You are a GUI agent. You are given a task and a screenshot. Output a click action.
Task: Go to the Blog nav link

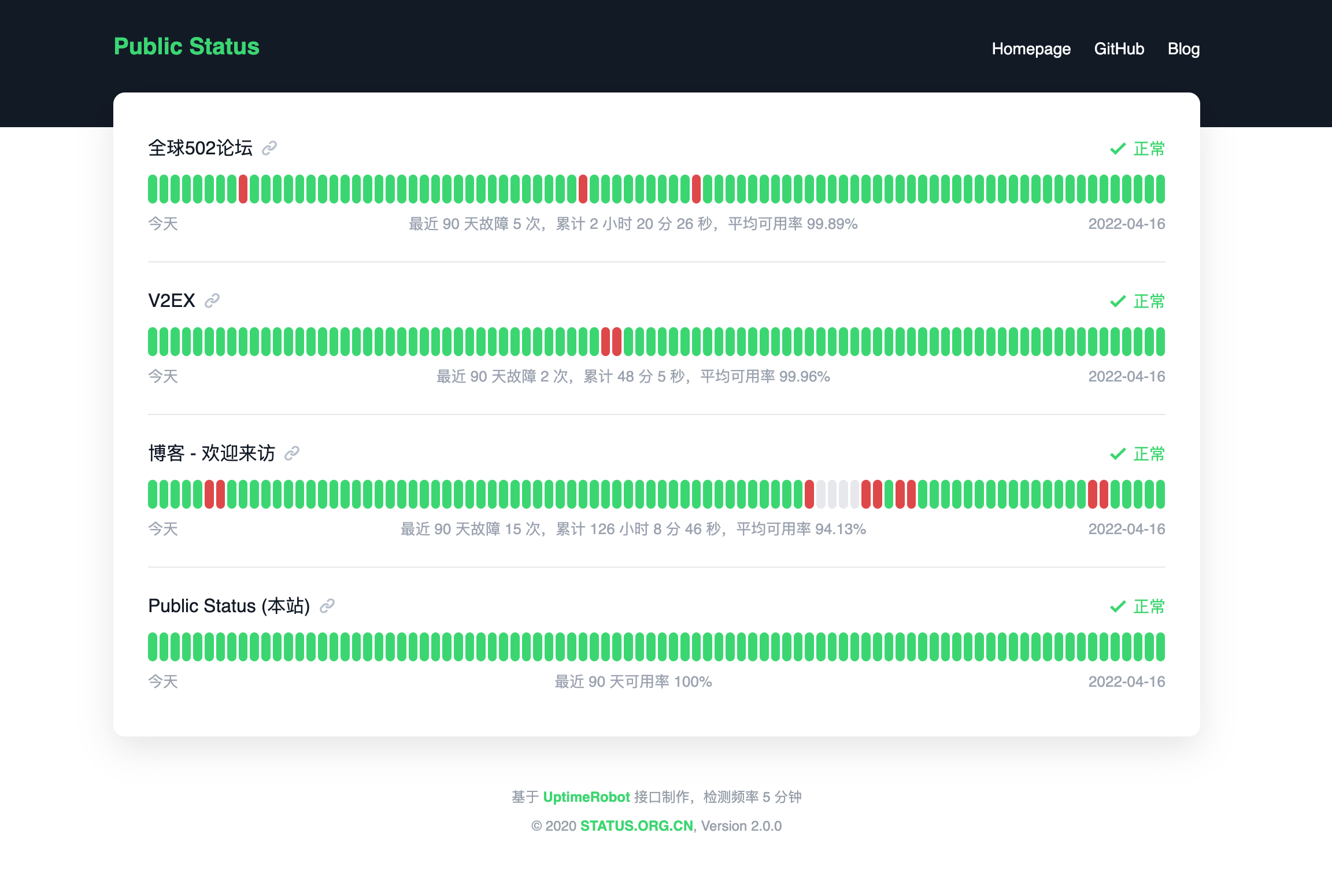[x=1183, y=49]
